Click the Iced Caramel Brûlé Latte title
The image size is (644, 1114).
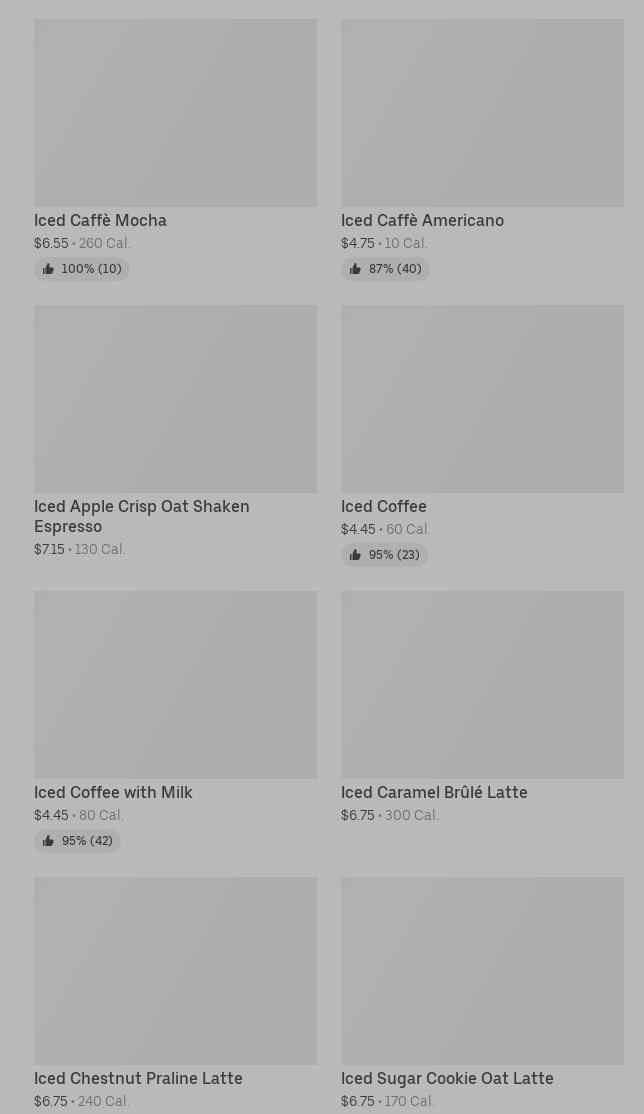coord(434,792)
